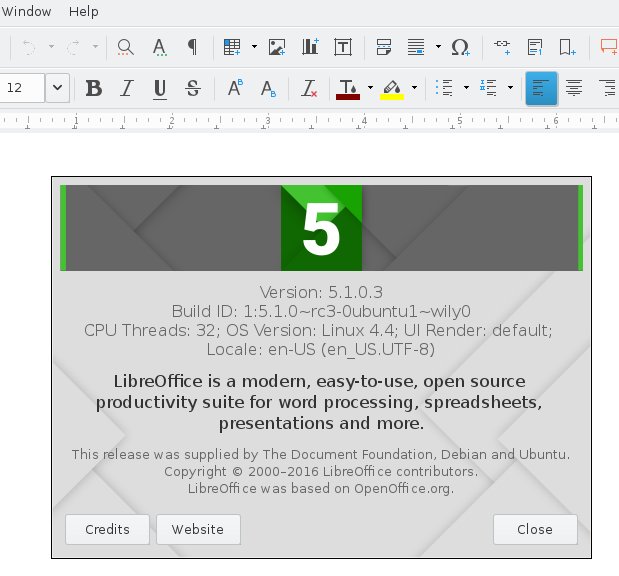Click the font size field showing 12
This screenshot has width=619, height=576.
pyautogui.click(x=22, y=88)
